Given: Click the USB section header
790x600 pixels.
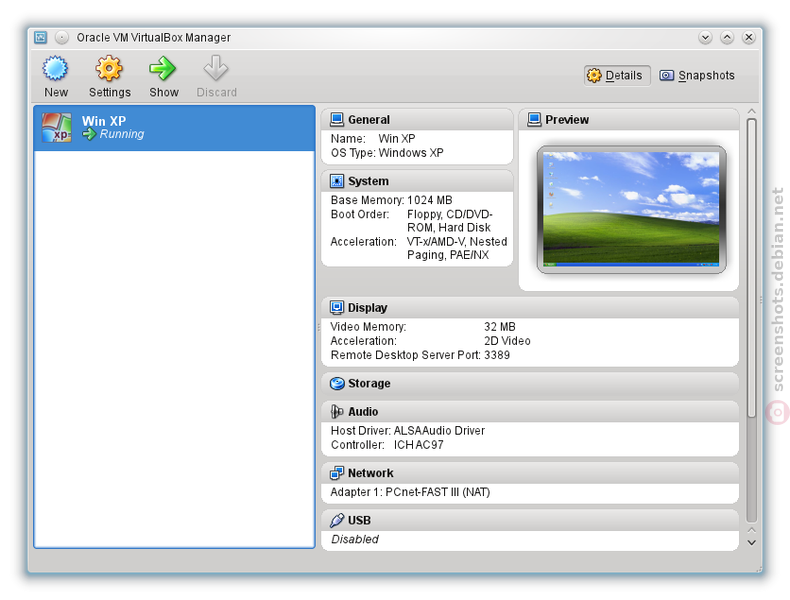Looking at the screenshot, I should click(530, 520).
